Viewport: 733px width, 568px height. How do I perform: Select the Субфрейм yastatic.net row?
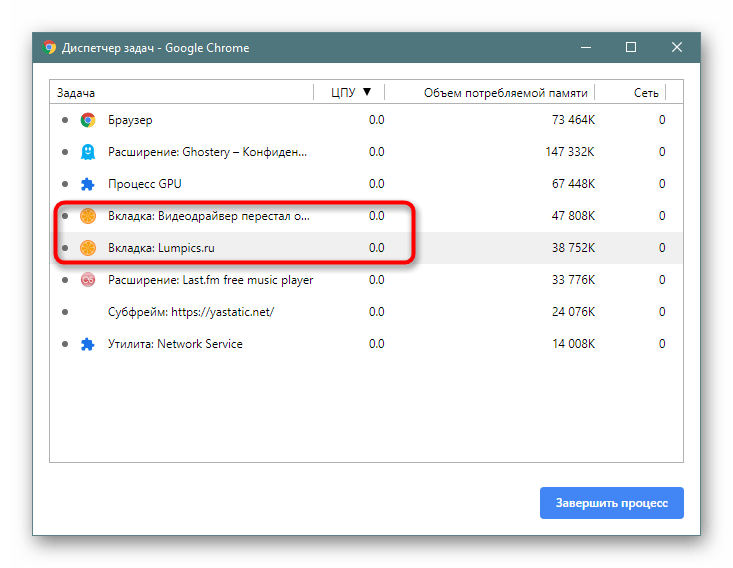(x=366, y=312)
